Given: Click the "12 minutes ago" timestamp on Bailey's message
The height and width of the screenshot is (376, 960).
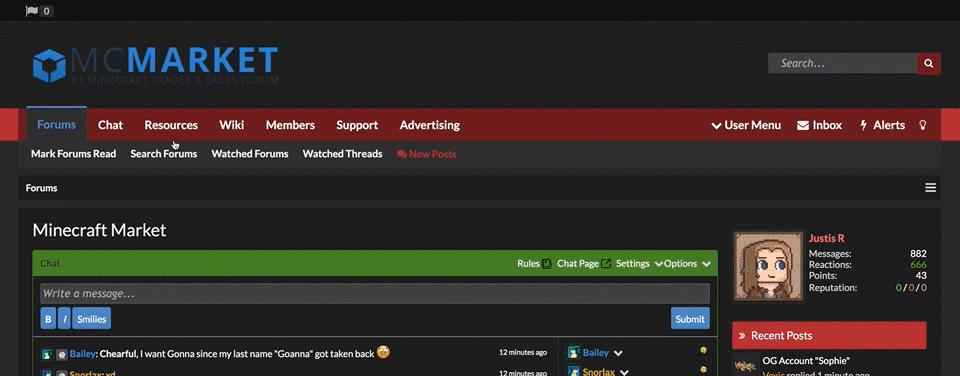Looking at the screenshot, I should pyautogui.click(x=523, y=353).
